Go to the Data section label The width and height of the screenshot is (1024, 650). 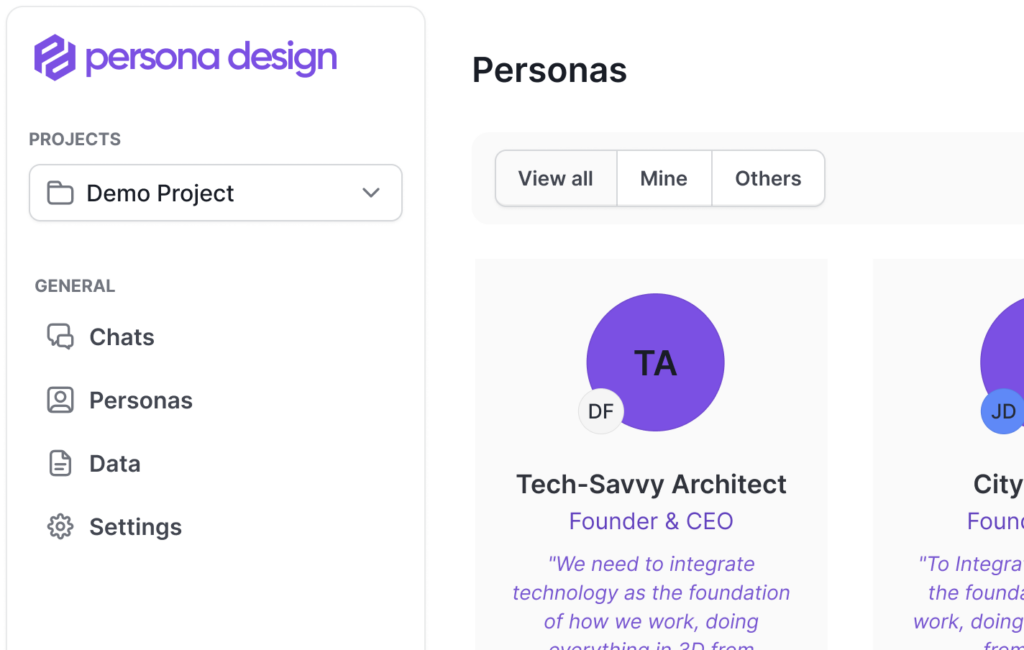(115, 464)
